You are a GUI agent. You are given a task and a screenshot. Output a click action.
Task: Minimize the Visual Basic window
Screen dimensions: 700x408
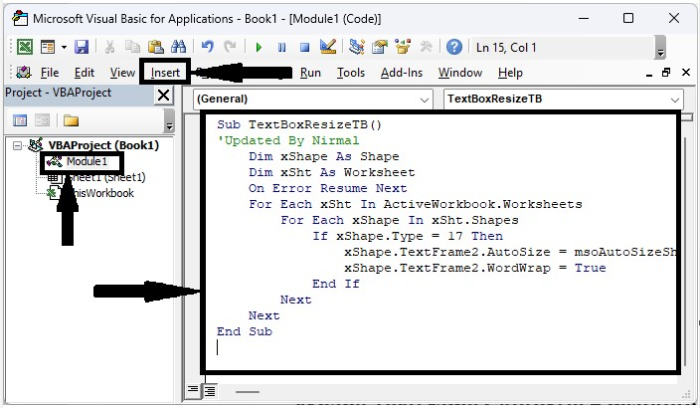pyautogui.click(x=583, y=18)
